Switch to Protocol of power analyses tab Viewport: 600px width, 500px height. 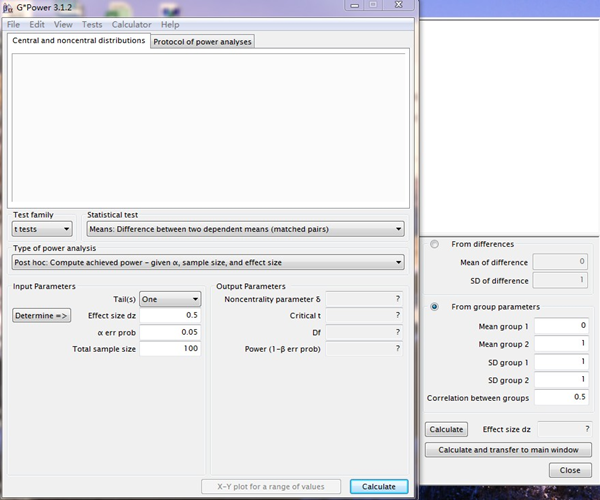203,41
